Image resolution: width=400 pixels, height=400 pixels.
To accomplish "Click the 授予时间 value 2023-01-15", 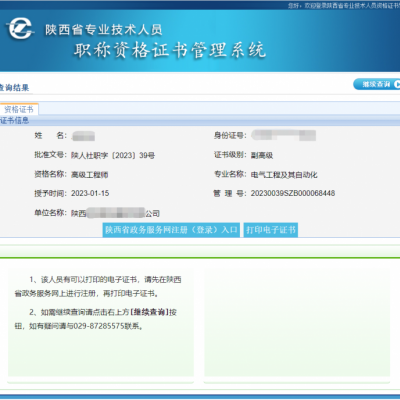I will 90,193.
